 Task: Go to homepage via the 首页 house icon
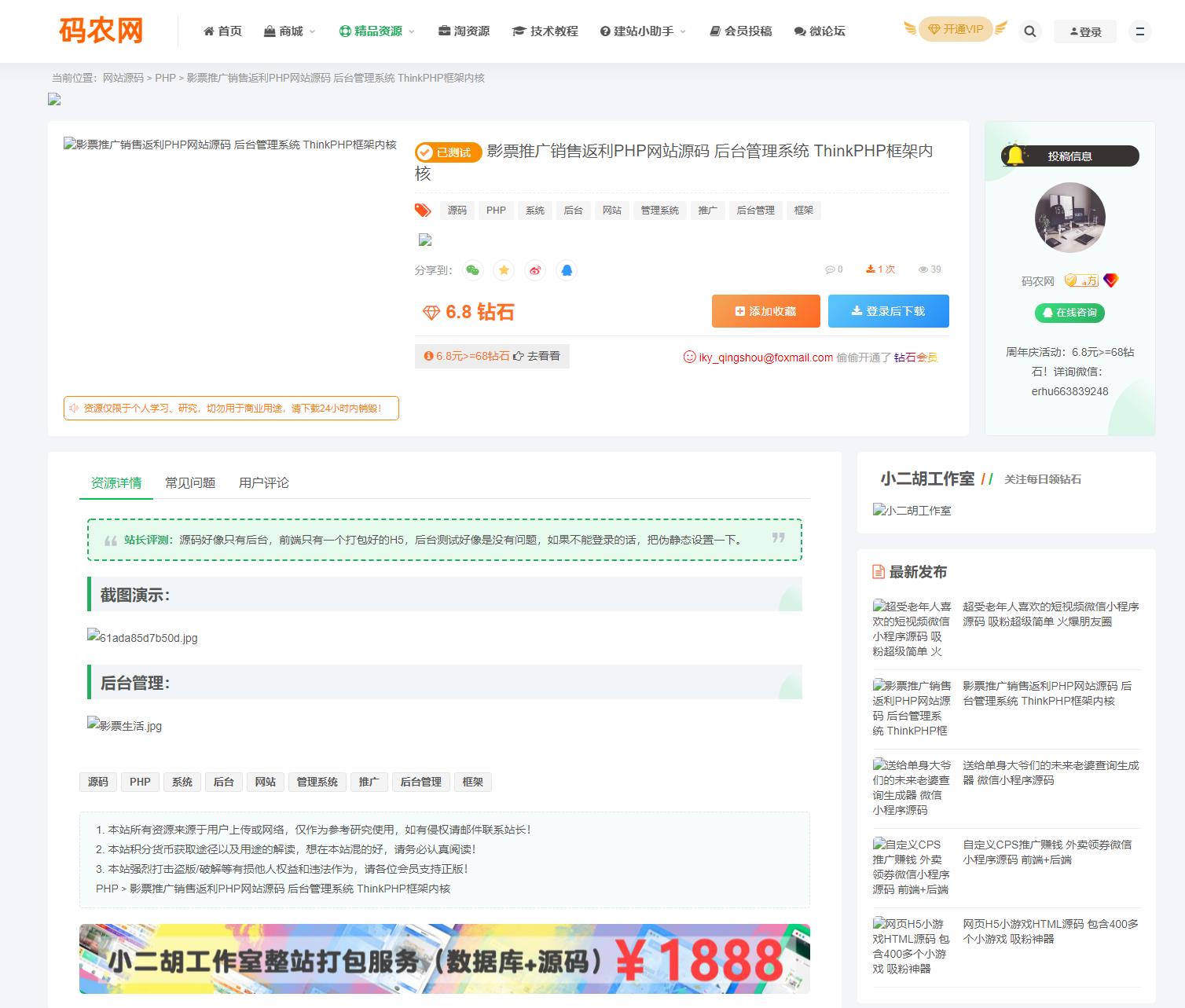[x=222, y=31]
